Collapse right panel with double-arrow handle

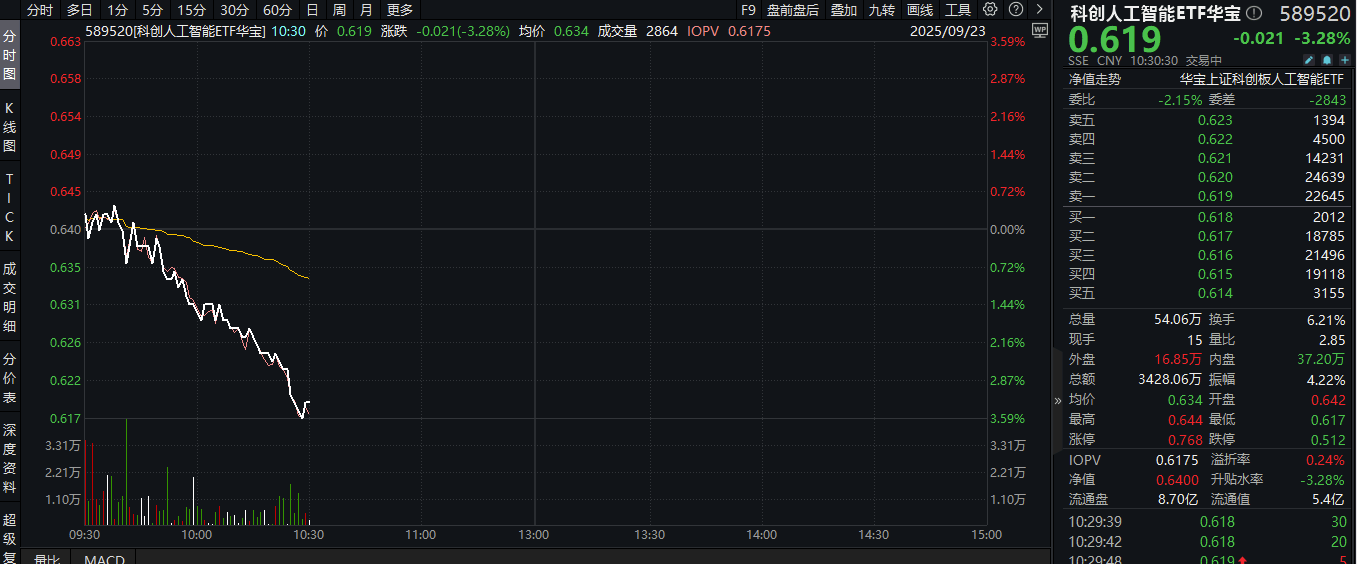(x=1058, y=401)
